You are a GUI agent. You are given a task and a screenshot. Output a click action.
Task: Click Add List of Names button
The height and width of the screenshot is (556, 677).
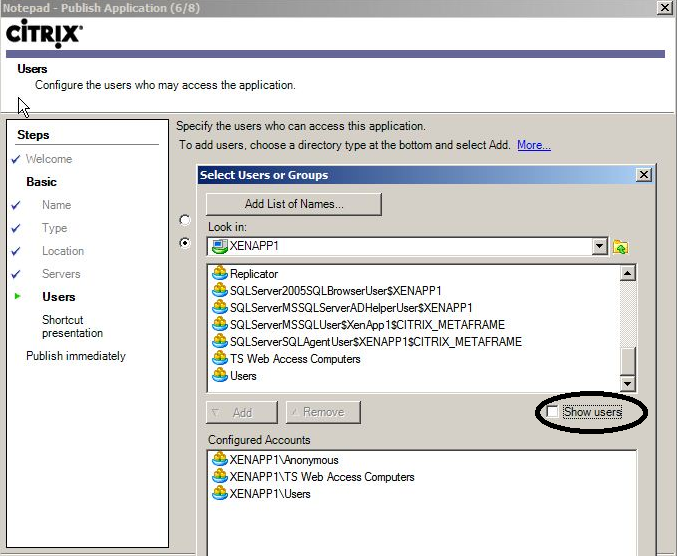pos(294,204)
